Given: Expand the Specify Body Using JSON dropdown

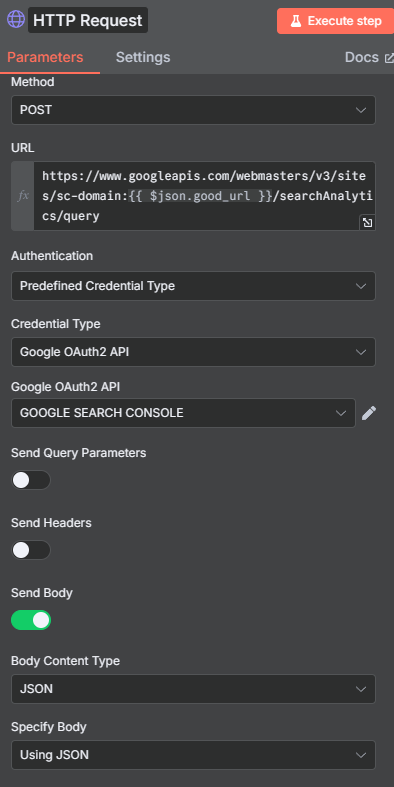Looking at the screenshot, I should pos(193,755).
